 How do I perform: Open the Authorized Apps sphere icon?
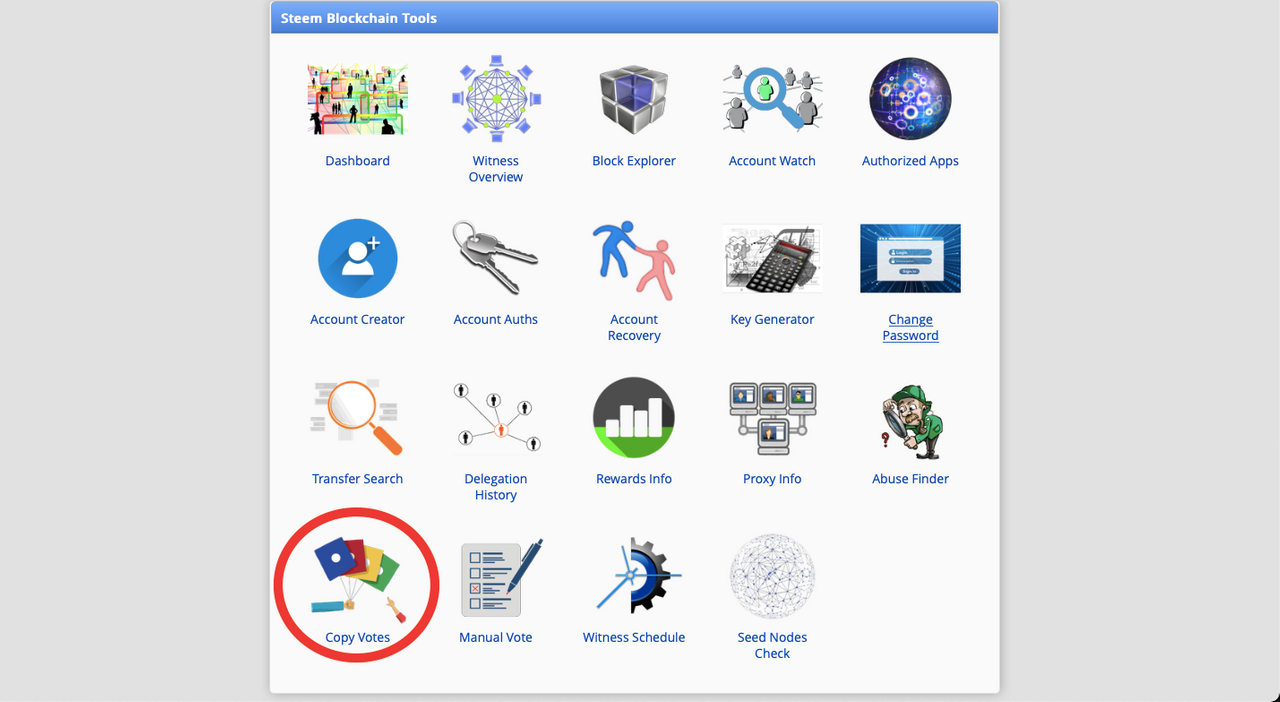[x=910, y=99]
